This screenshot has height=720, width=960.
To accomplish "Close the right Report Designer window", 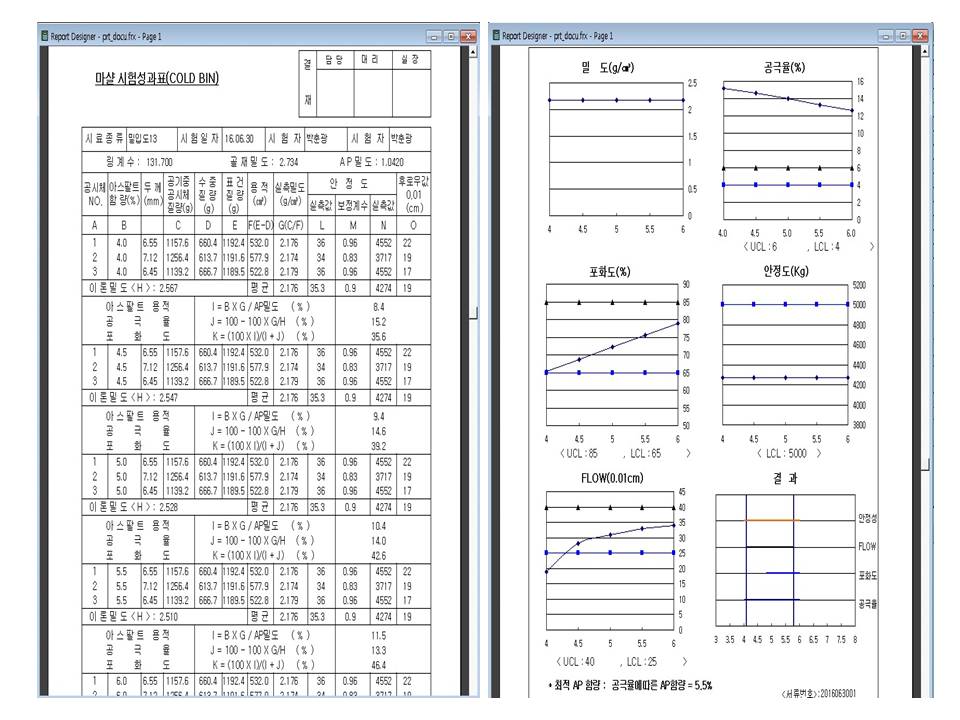I will [920, 36].
